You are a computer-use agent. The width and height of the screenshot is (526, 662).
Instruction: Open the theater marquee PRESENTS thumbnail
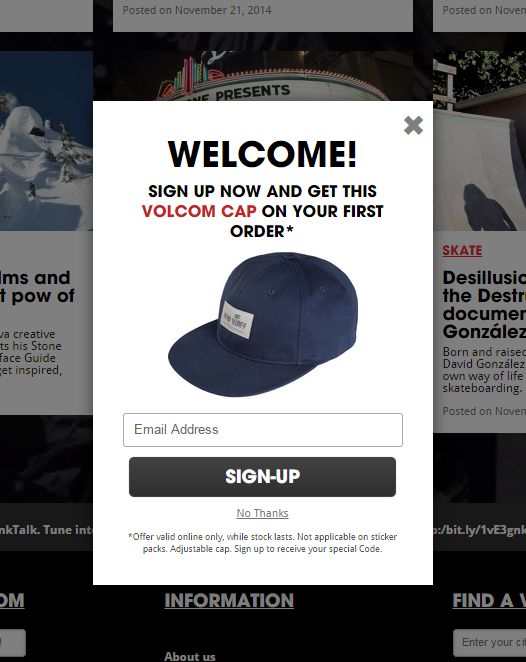[x=263, y=76]
